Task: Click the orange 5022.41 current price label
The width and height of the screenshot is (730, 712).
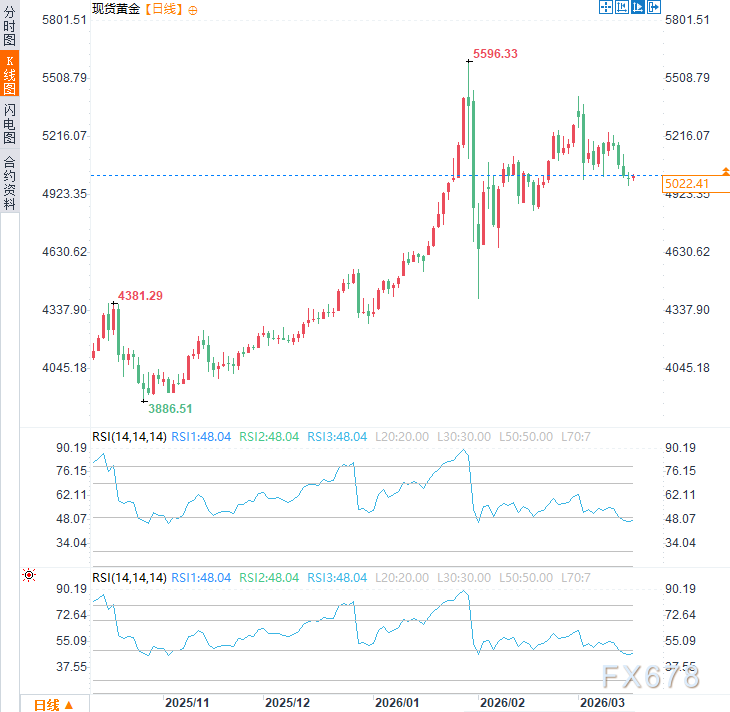Action: coord(686,184)
